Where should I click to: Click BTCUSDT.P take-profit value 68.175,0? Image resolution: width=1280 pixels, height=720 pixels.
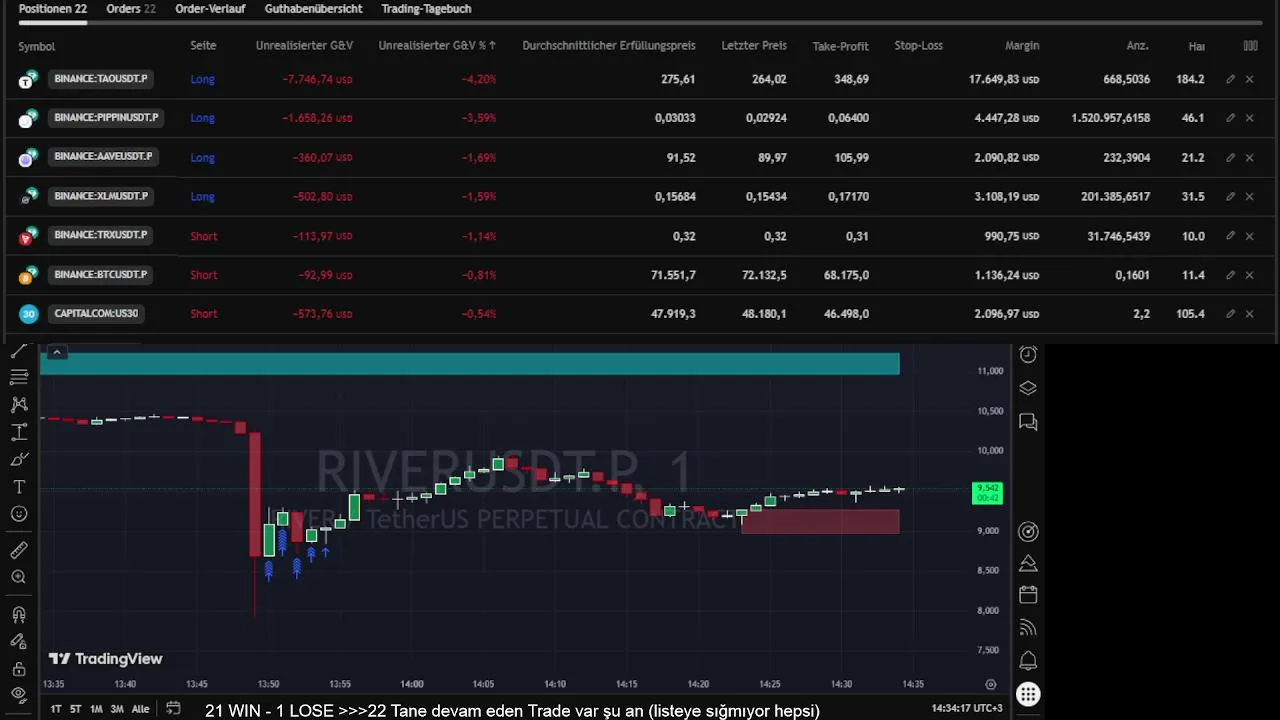click(845, 275)
